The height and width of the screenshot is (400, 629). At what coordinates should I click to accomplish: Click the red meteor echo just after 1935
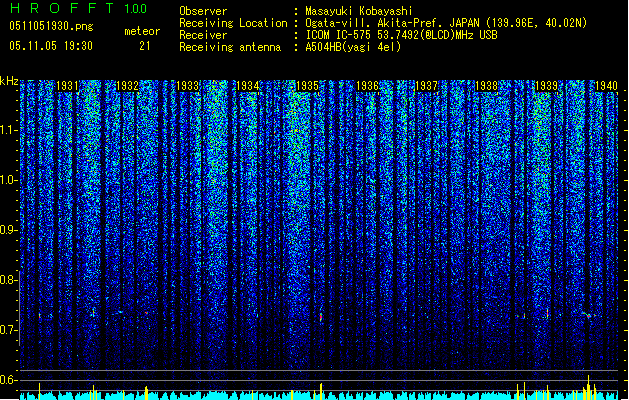coord(321,317)
